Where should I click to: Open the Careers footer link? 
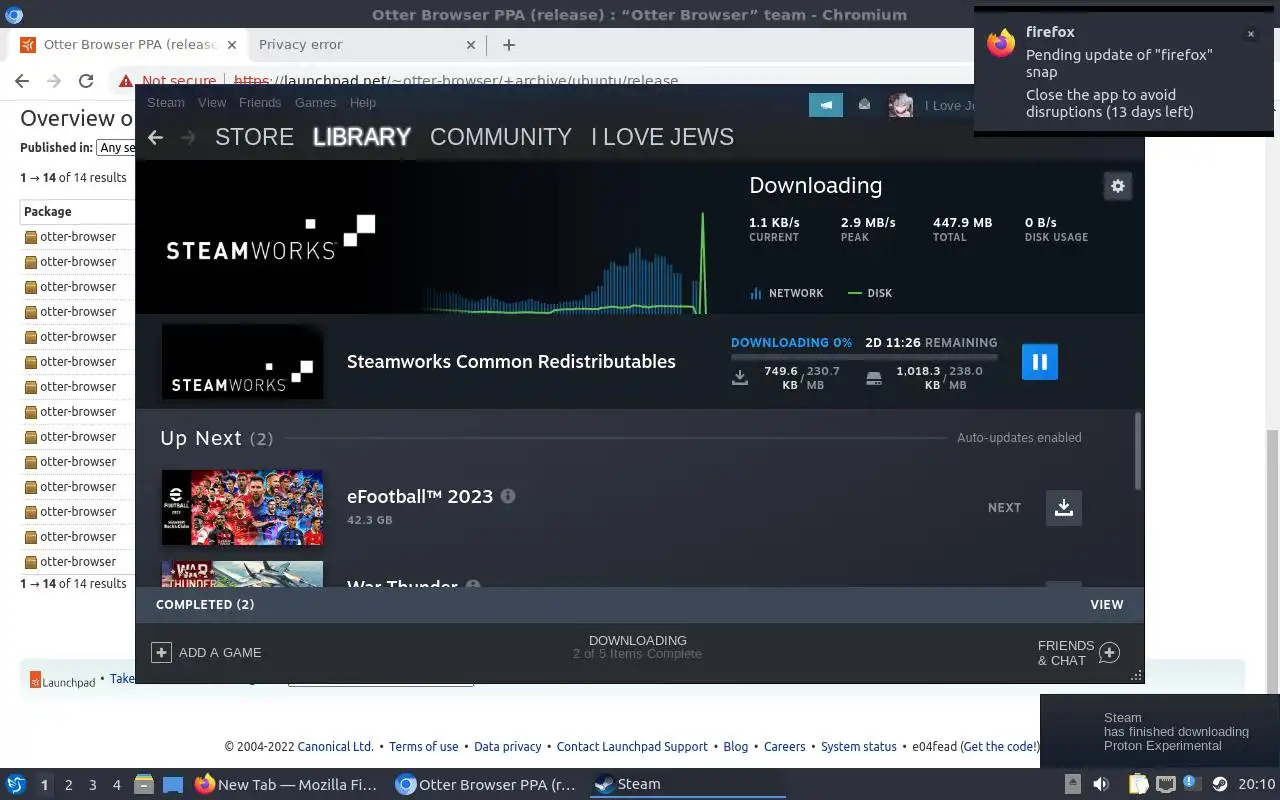[x=785, y=747]
